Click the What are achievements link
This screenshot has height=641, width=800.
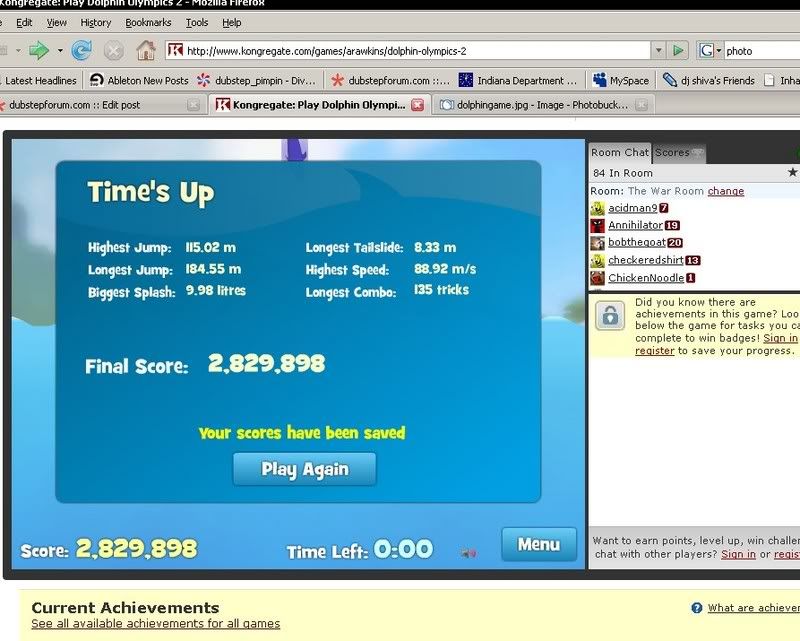pyautogui.click(x=754, y=608)
